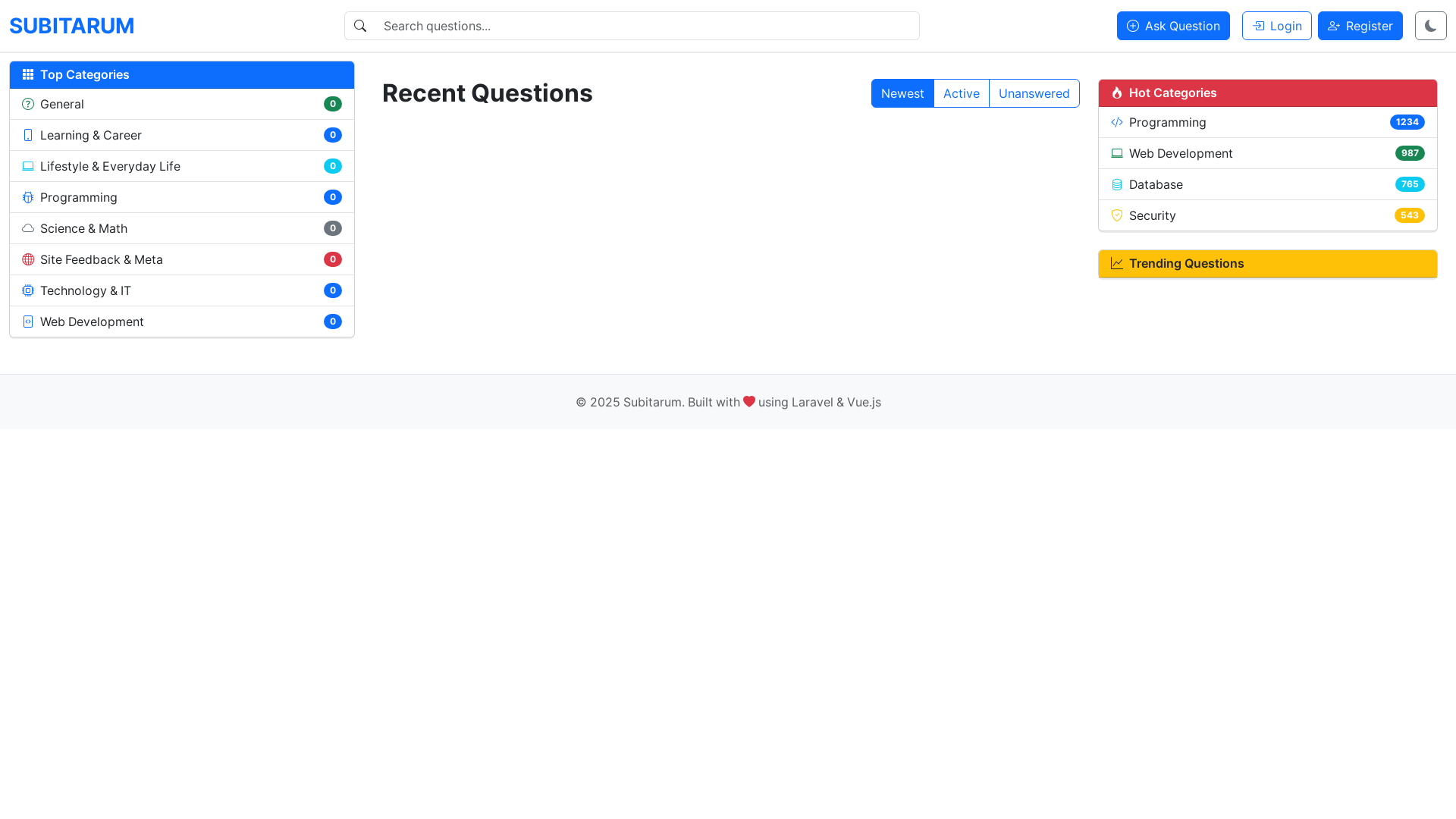
Task: Go to SUBITARUM home logo link
Action: [71, 26]
